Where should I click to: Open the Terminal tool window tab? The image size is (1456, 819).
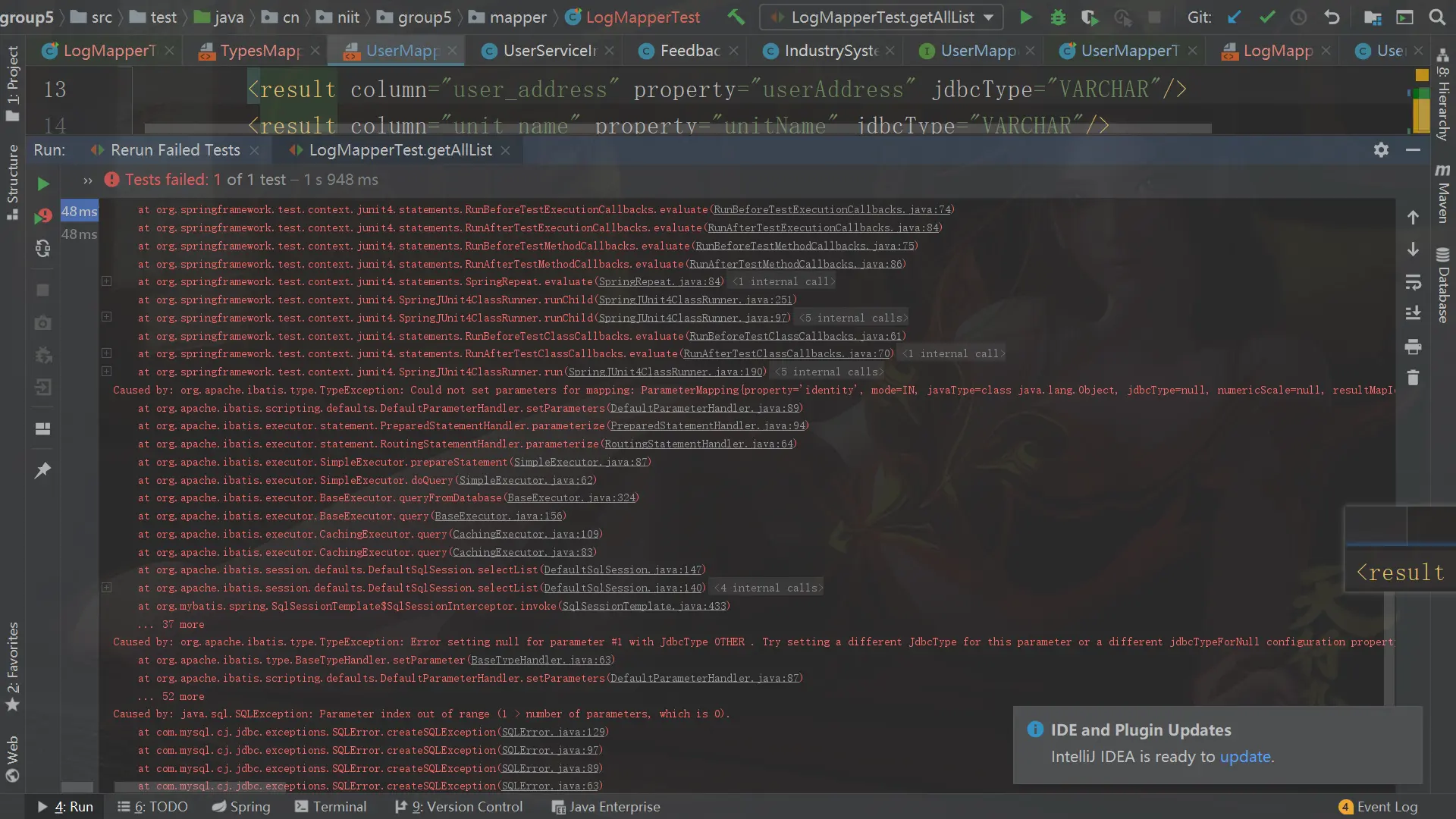click(331, 807)
